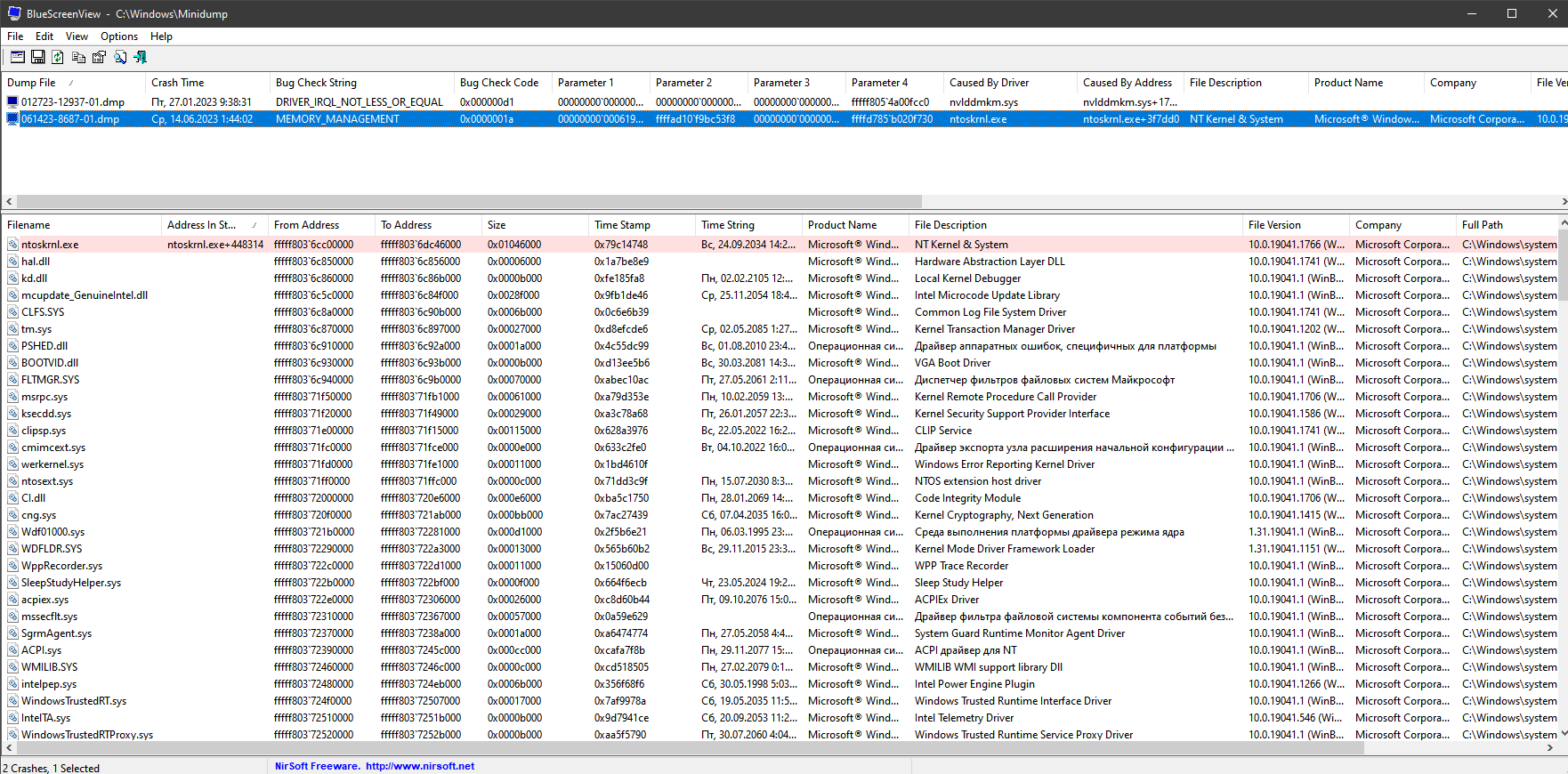Image resolution: width=1568 pixels, height=774 pixels.
Task: Click the ksecdd.sys file icon
Action: (13, 414)
